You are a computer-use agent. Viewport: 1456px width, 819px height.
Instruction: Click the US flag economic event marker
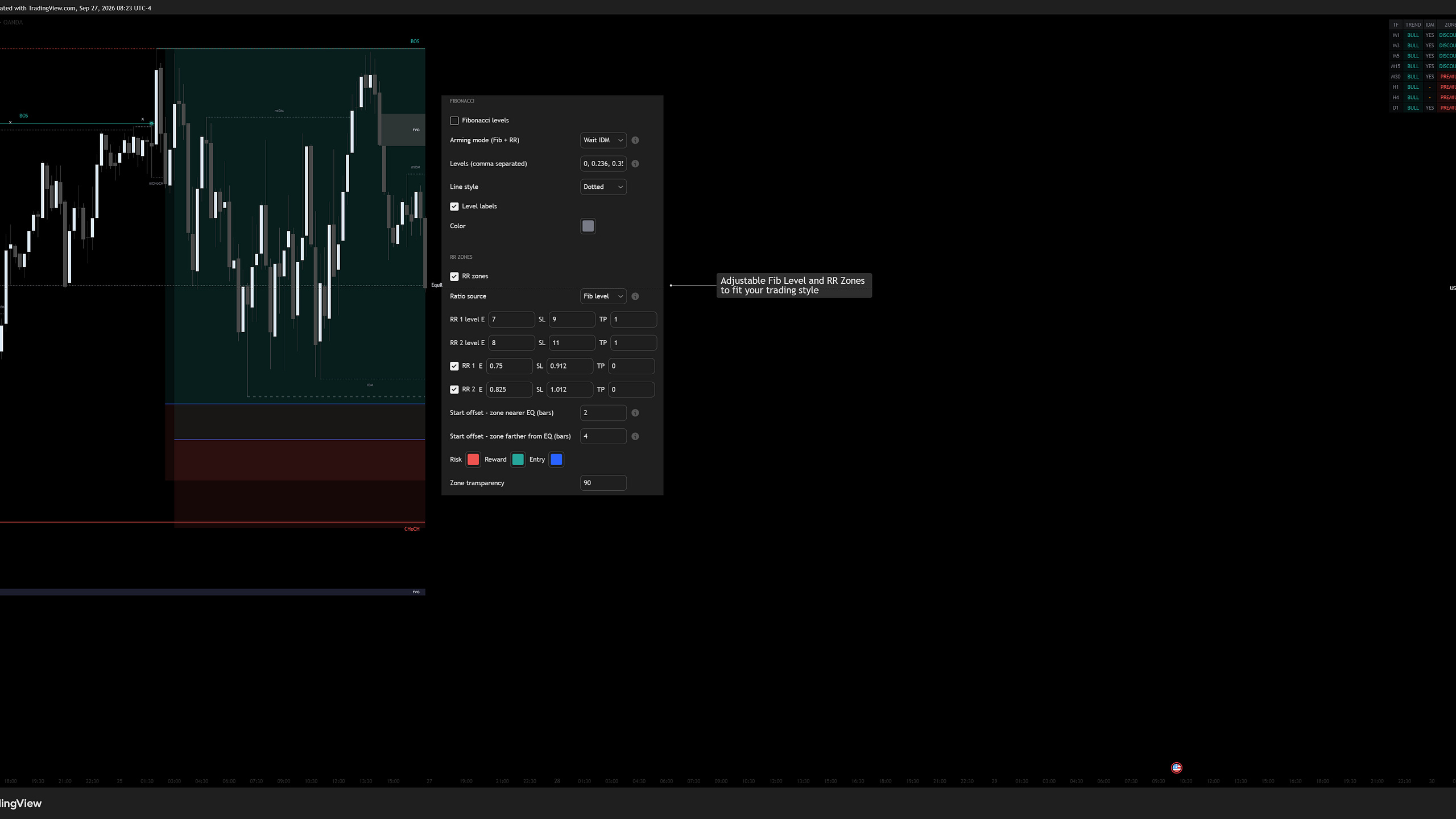(x=1177, y=768)
